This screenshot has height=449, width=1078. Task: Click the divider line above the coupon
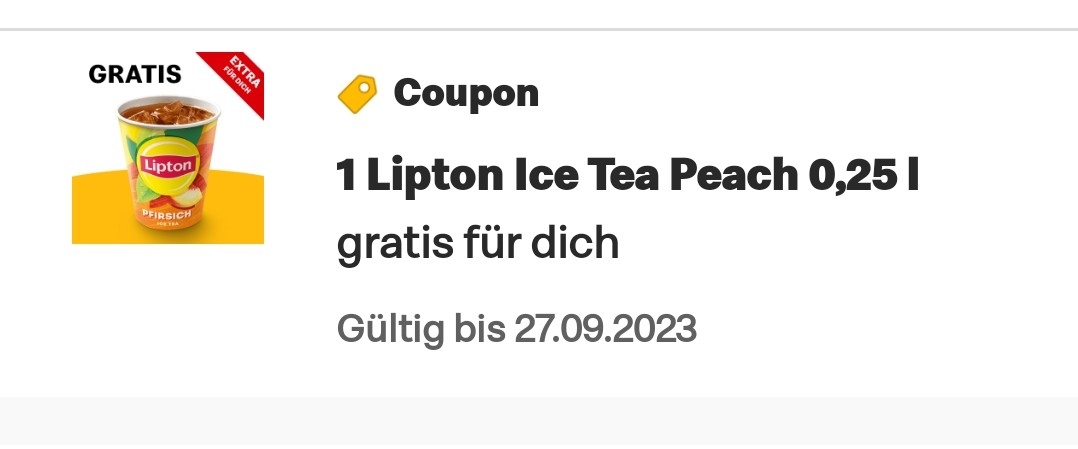point(539,30)
